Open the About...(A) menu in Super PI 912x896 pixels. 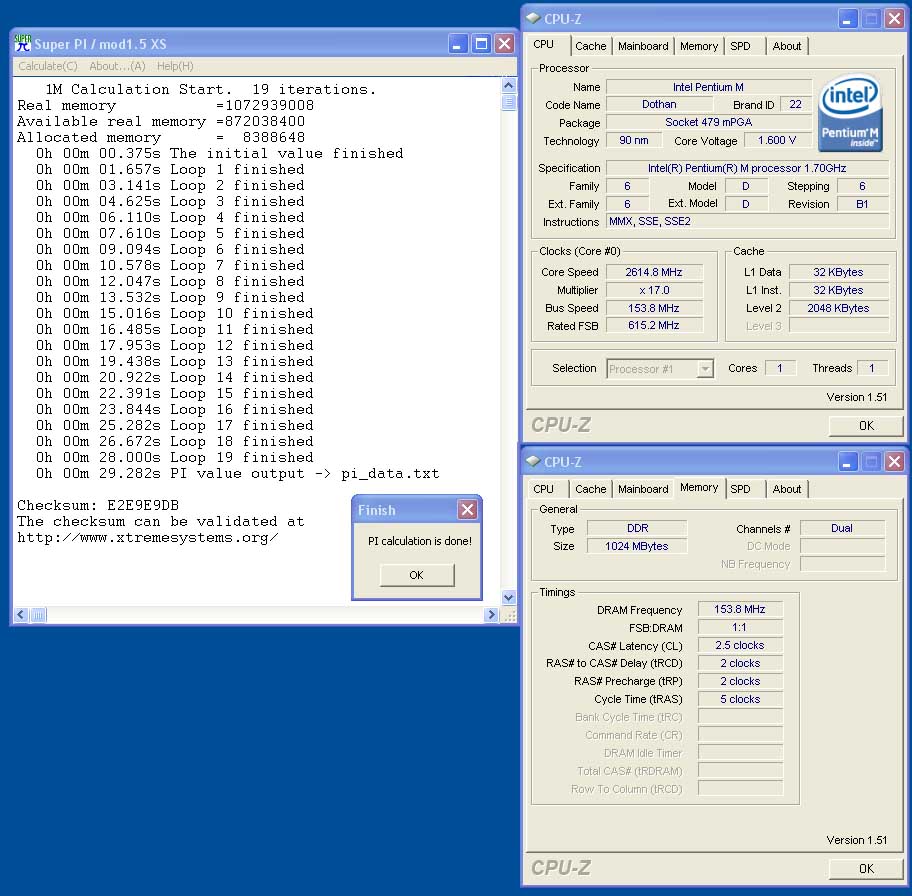pos(117,66)
